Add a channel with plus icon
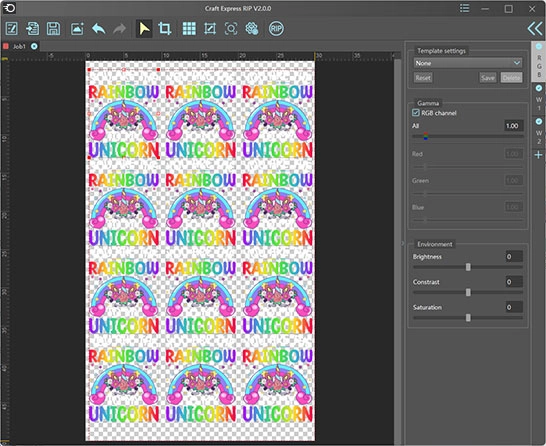The width and height of the screenshot is (546, 446). [538, 155]
